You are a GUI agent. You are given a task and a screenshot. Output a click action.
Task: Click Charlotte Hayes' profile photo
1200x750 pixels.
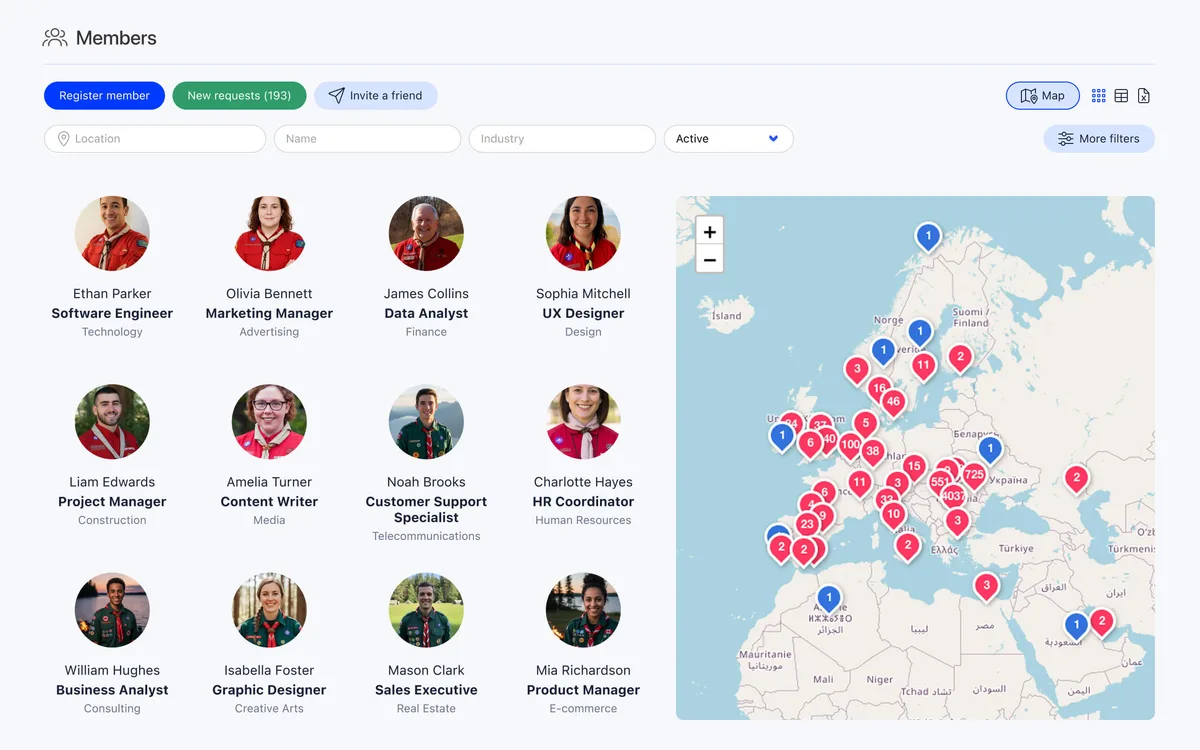point(583,421)
